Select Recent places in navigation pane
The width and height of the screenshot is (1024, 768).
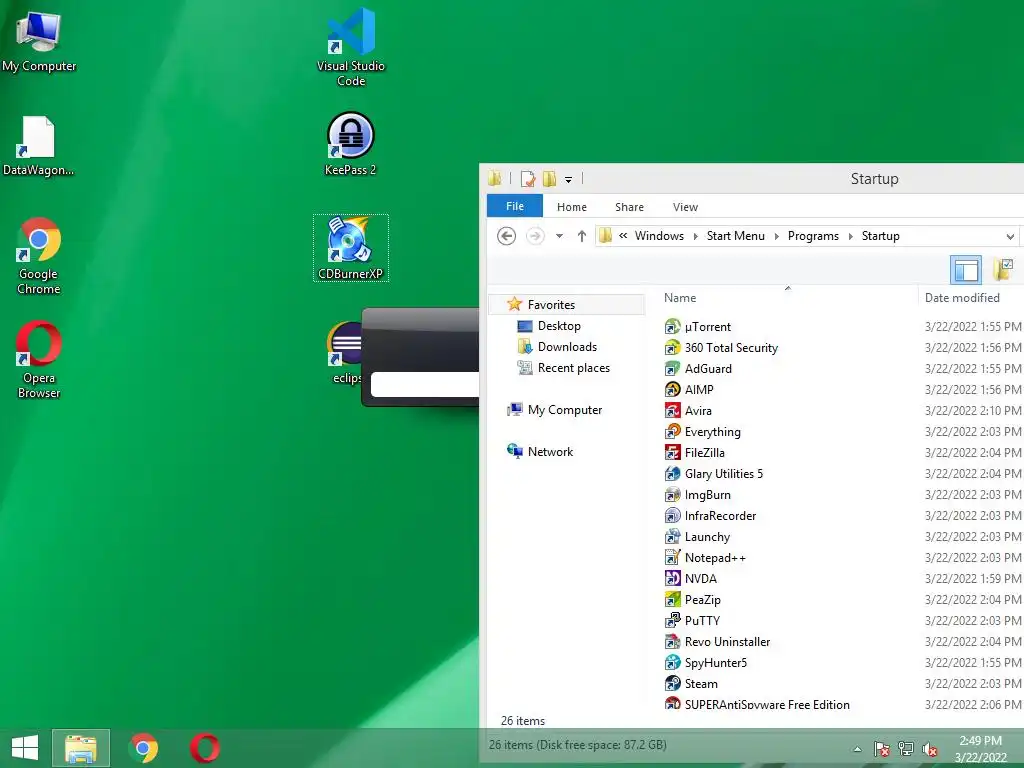(573, 368)
